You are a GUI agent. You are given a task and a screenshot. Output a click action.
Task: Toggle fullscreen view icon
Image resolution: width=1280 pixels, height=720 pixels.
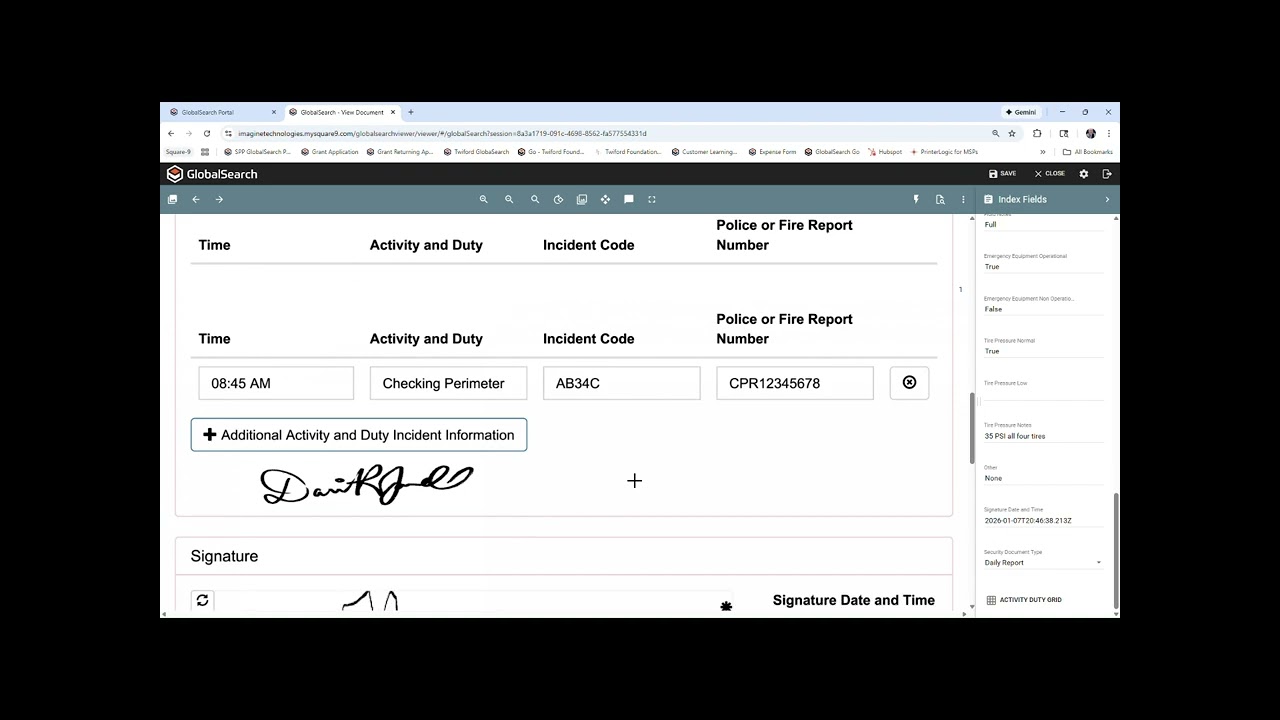click(652, 199)
